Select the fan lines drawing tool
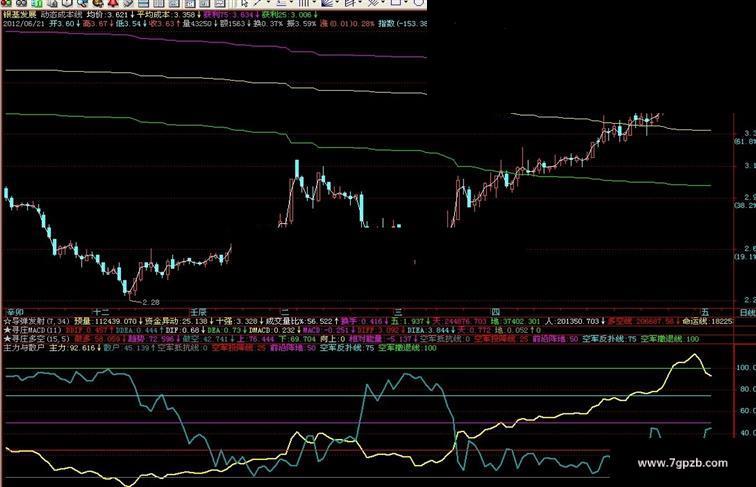This screenshot has width=756, height=487. (328, 3)
